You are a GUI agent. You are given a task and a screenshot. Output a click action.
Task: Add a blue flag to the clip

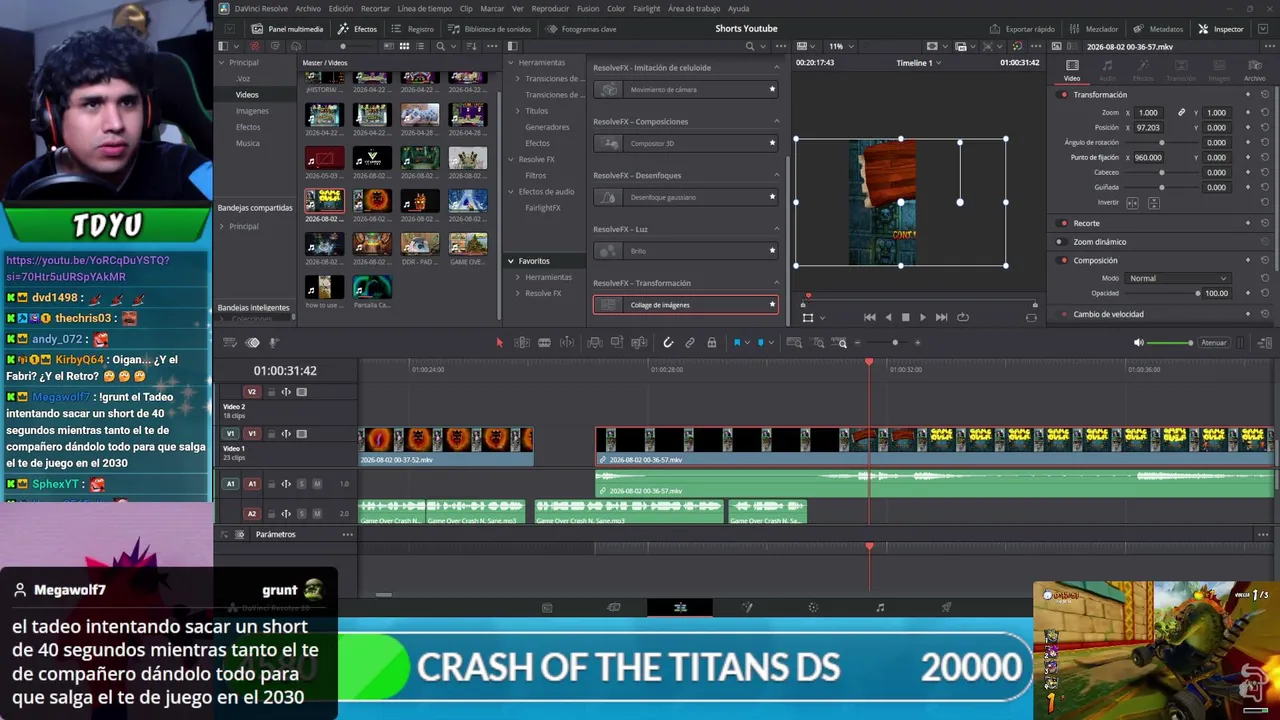[x=737, y=343]
